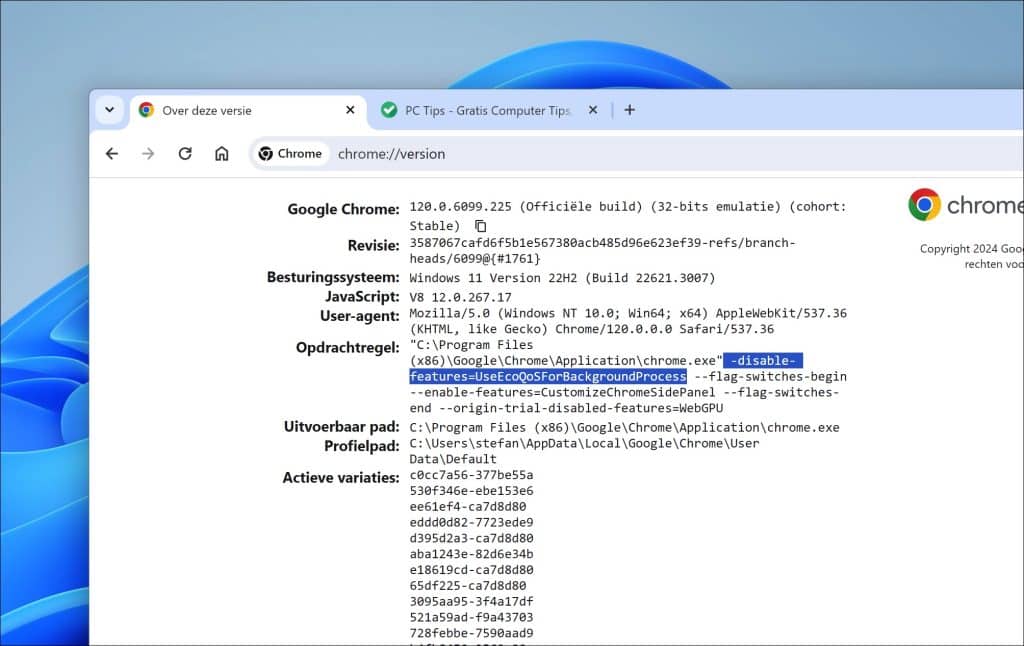Open the home page via home icon

(x=222, y=153)
